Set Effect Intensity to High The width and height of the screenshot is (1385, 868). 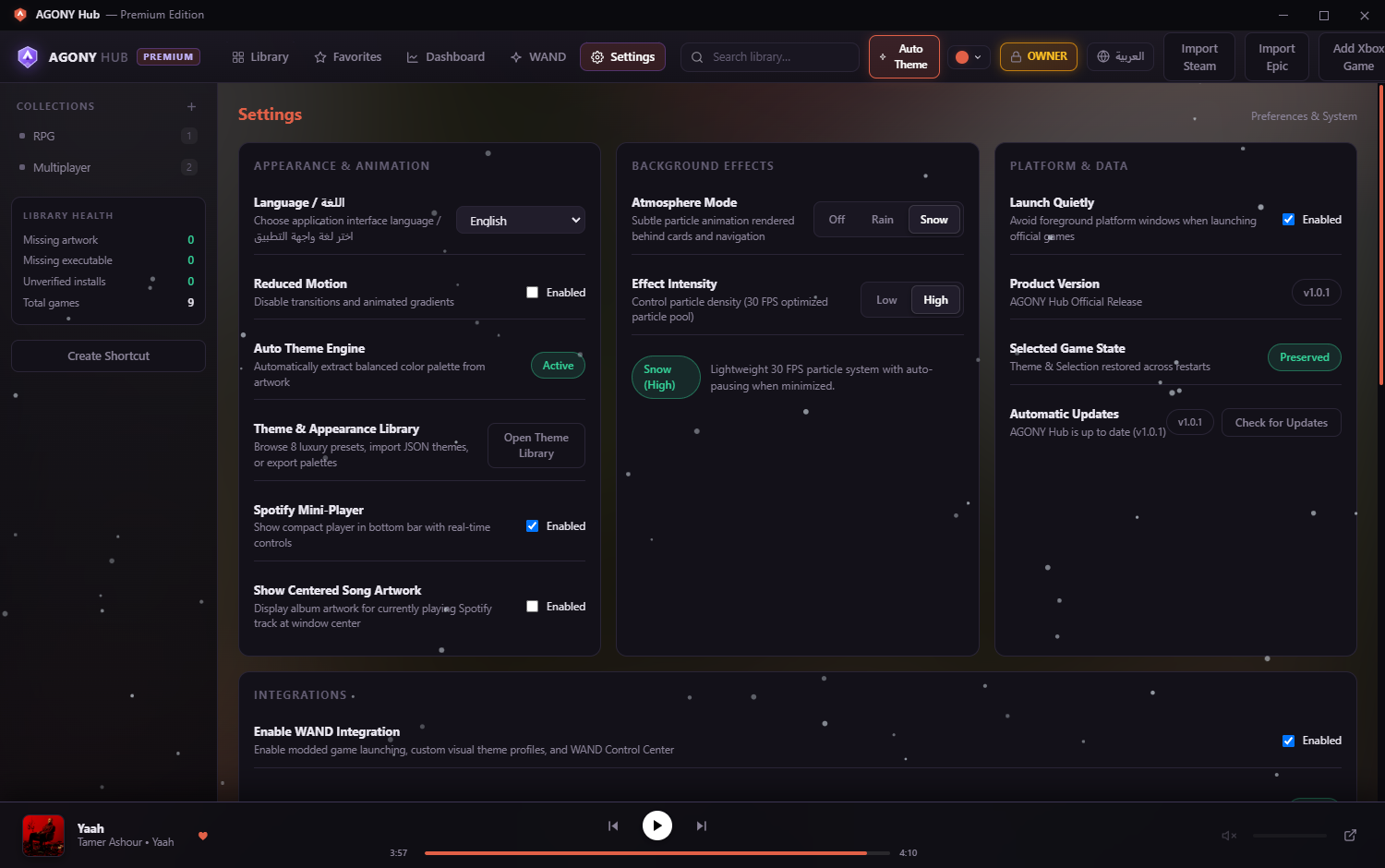[935, 300]
